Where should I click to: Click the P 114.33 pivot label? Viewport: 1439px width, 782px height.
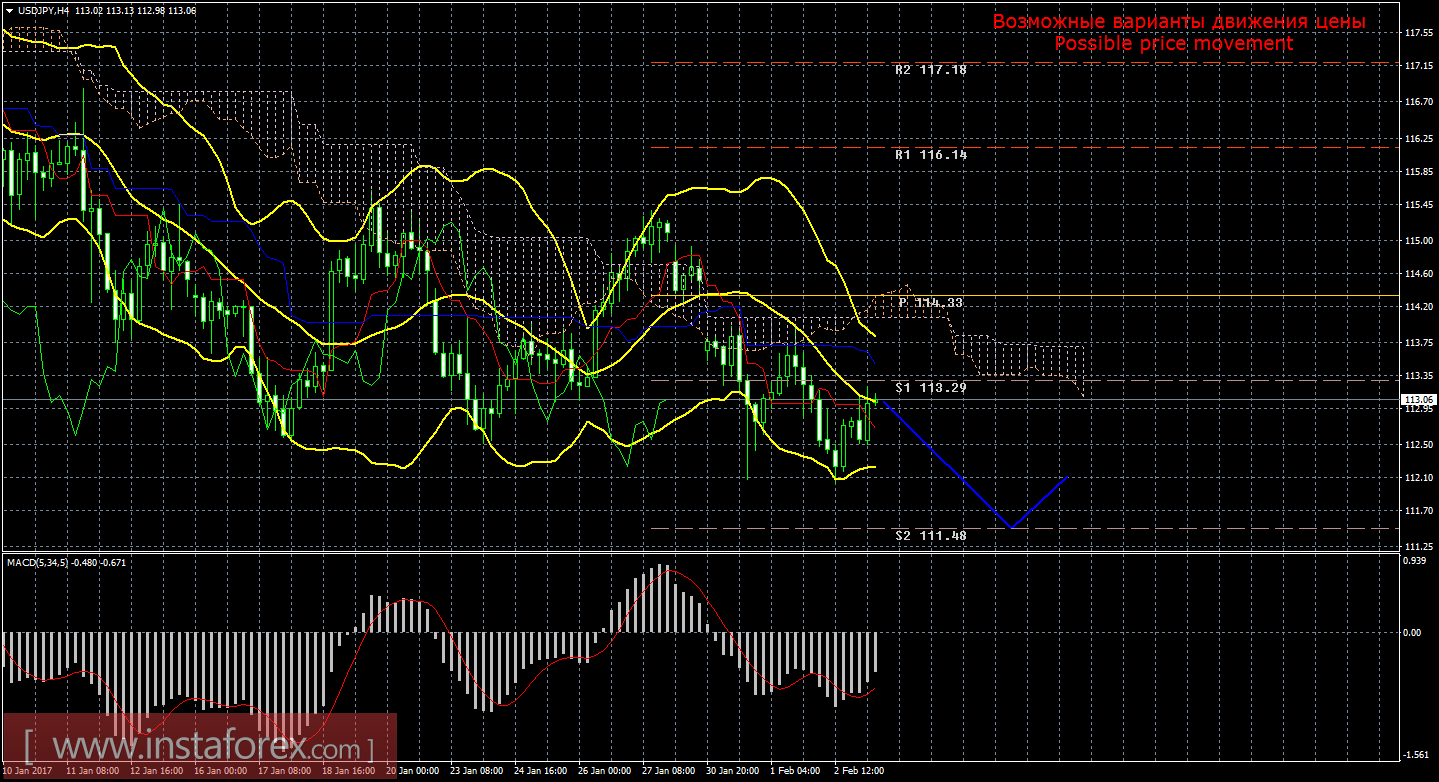pyautogui.click(x=930, y=302)
